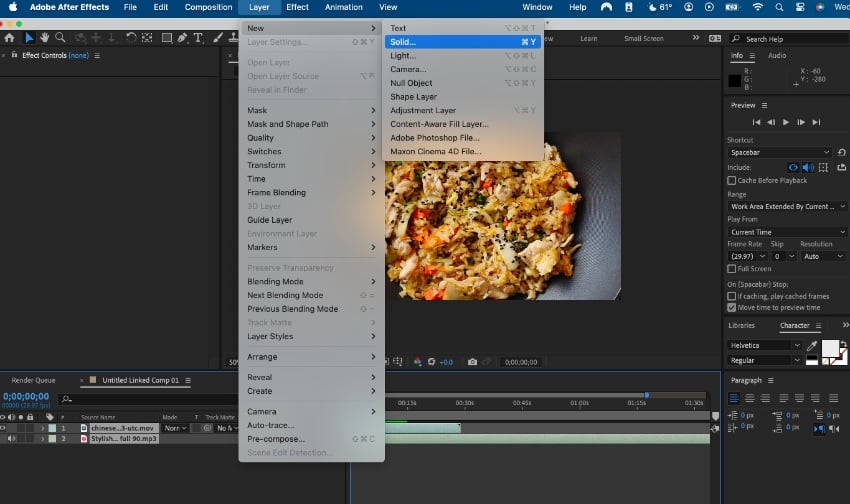Select the Rotation tool
The height and width of the screenshot is (504, 850).
pos(131,37)
